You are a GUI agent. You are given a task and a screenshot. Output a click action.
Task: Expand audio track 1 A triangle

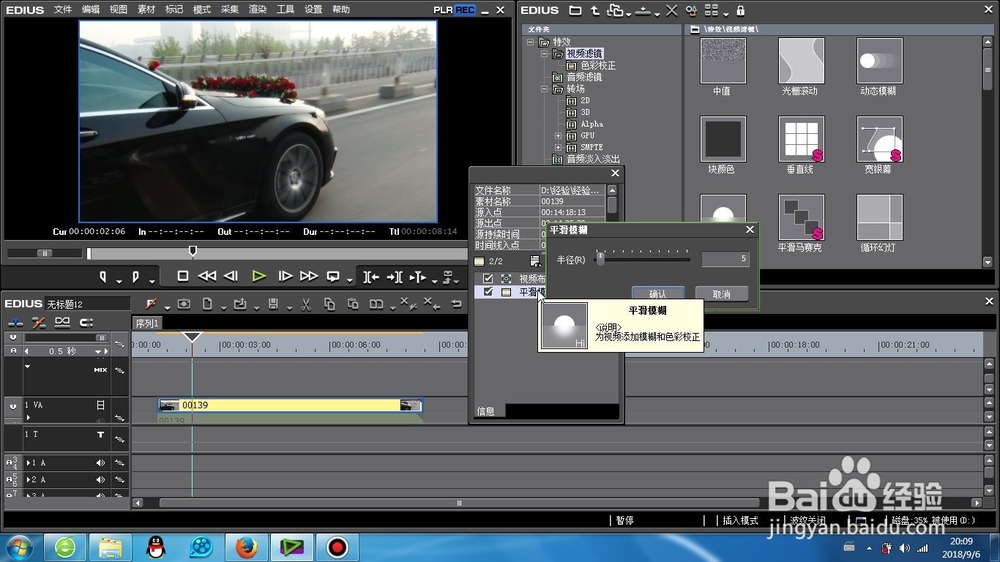[x=28, y=463]
